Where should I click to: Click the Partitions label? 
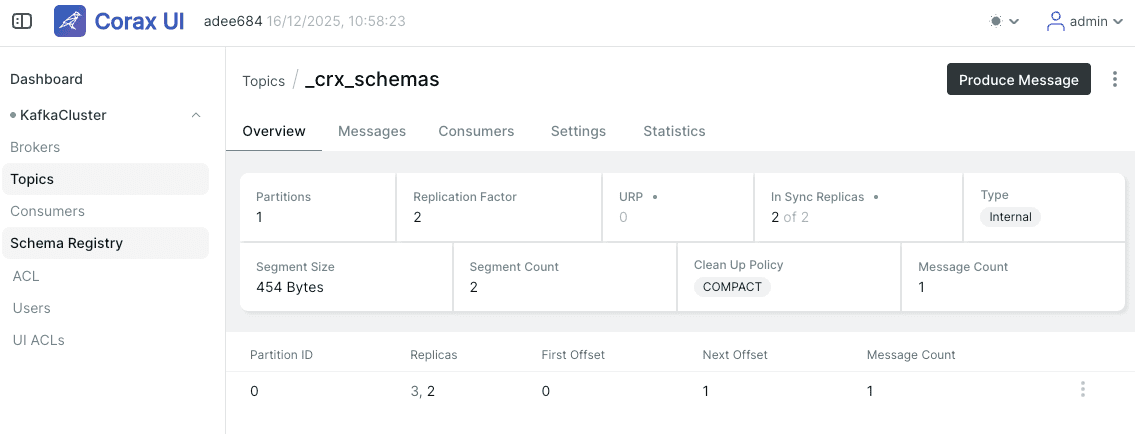pyautogui.click(x=284, y=197)
